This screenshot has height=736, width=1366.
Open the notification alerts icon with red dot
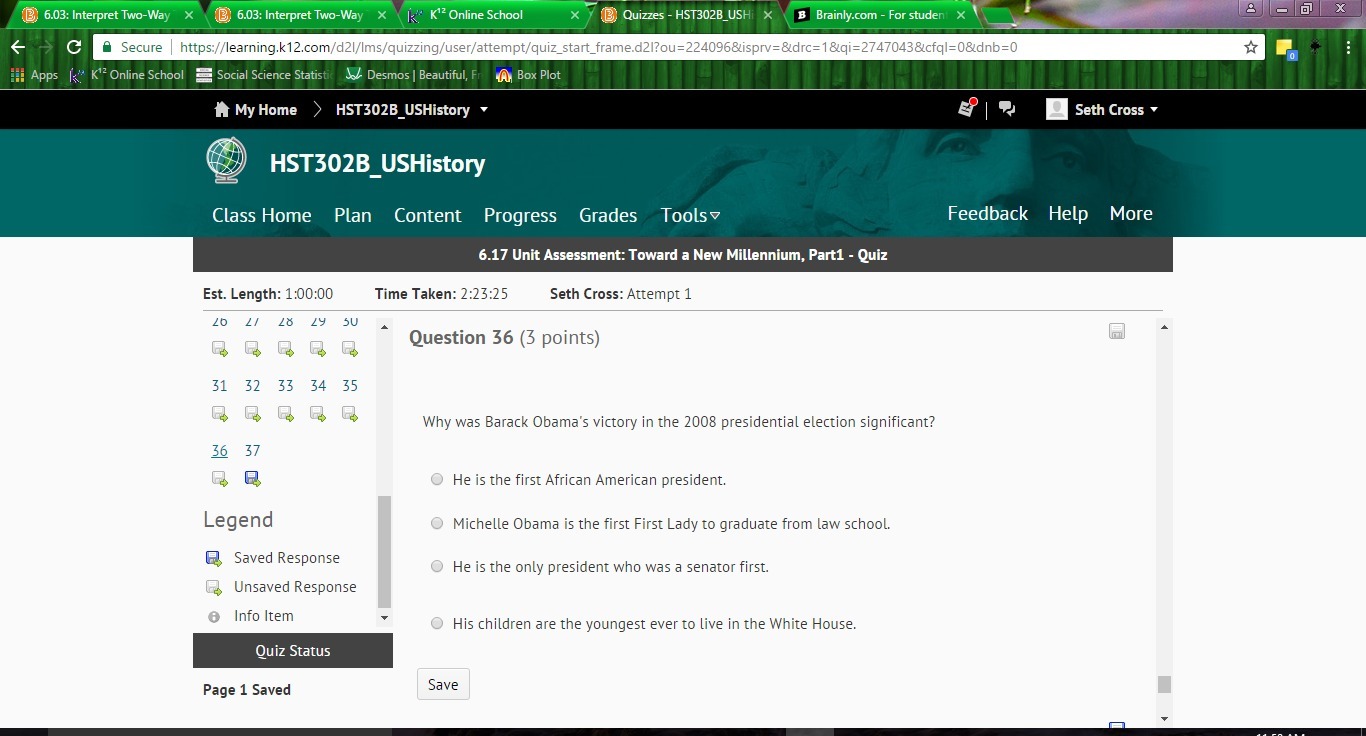pos(967,108)
